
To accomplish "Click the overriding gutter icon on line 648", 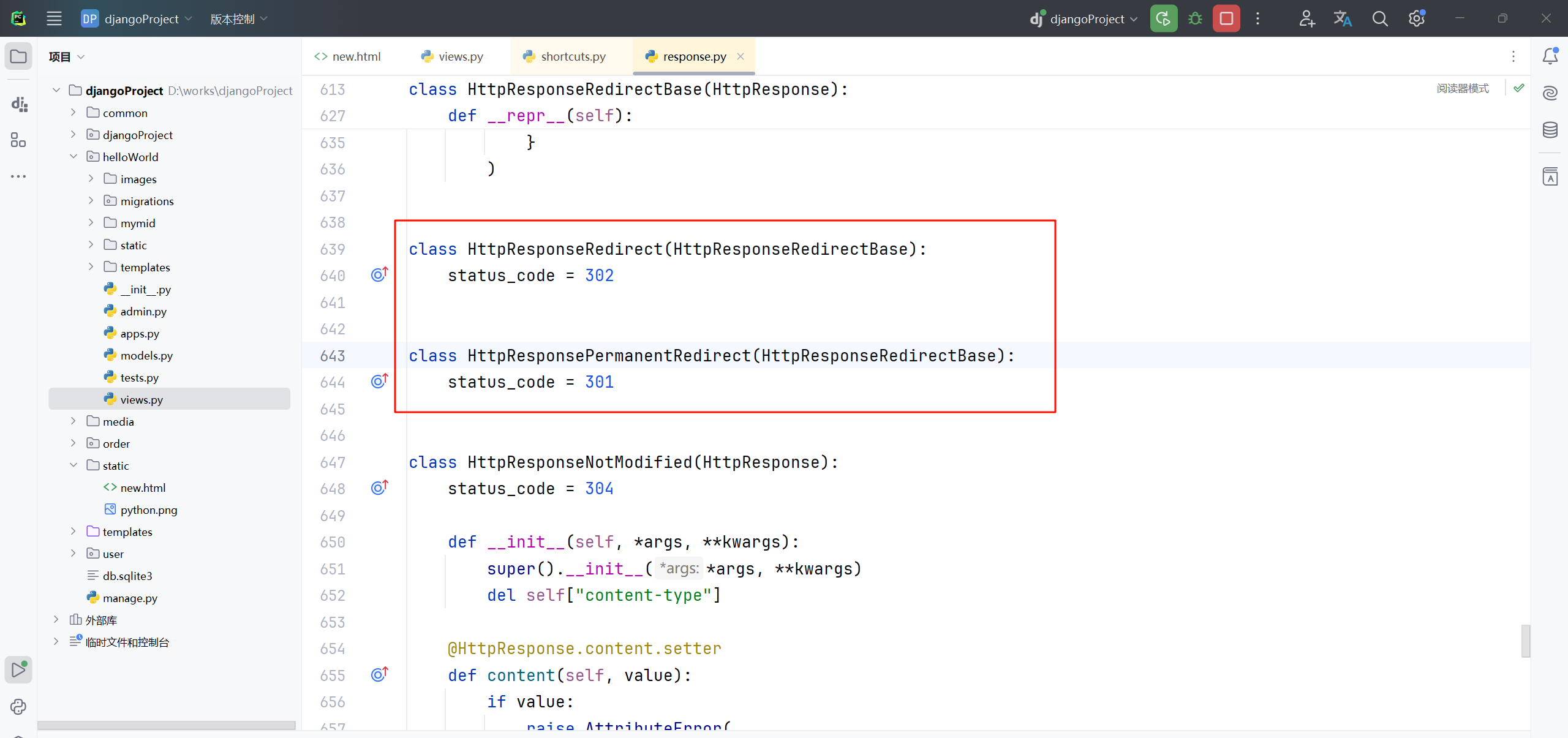I will [x=380, y=488].
